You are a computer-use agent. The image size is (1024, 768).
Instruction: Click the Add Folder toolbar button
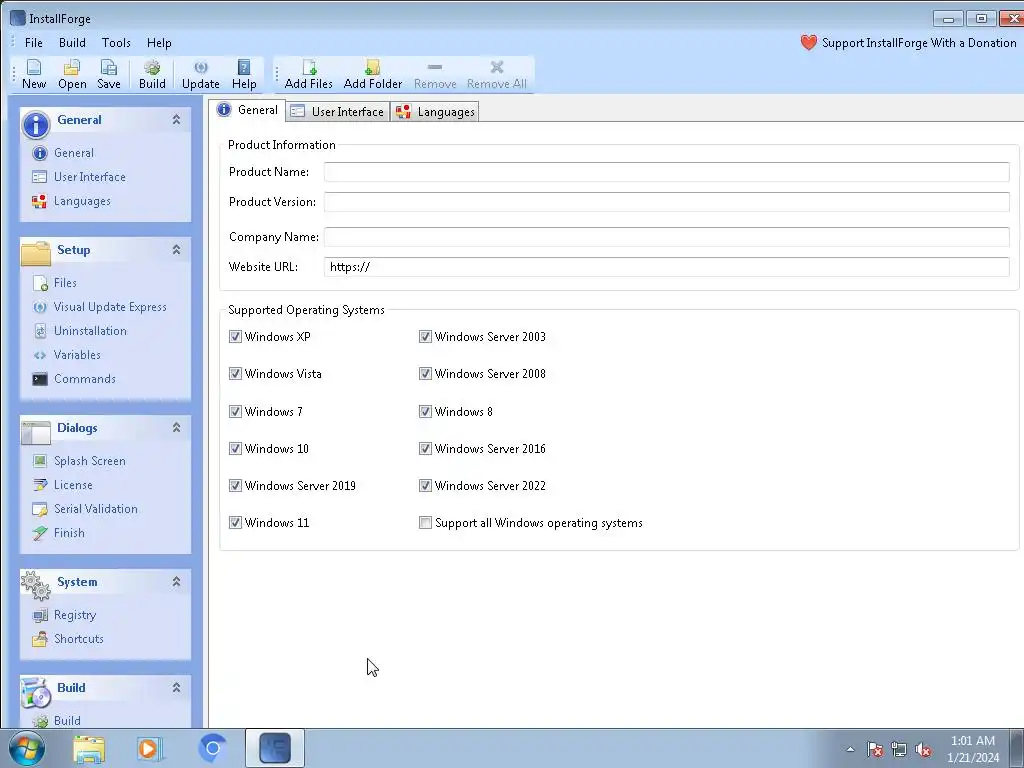[373, 74]
